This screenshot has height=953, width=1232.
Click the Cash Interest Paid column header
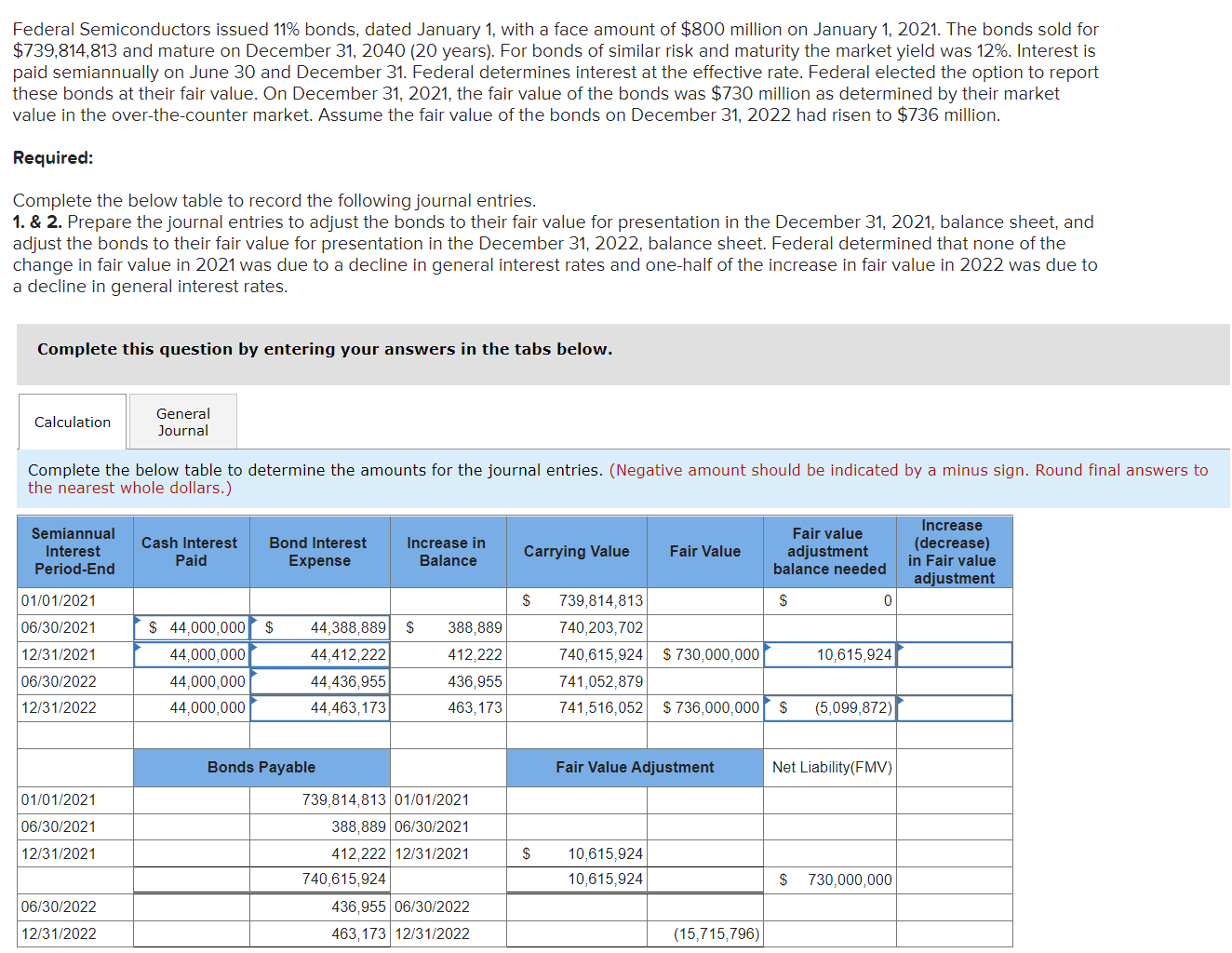192,552
